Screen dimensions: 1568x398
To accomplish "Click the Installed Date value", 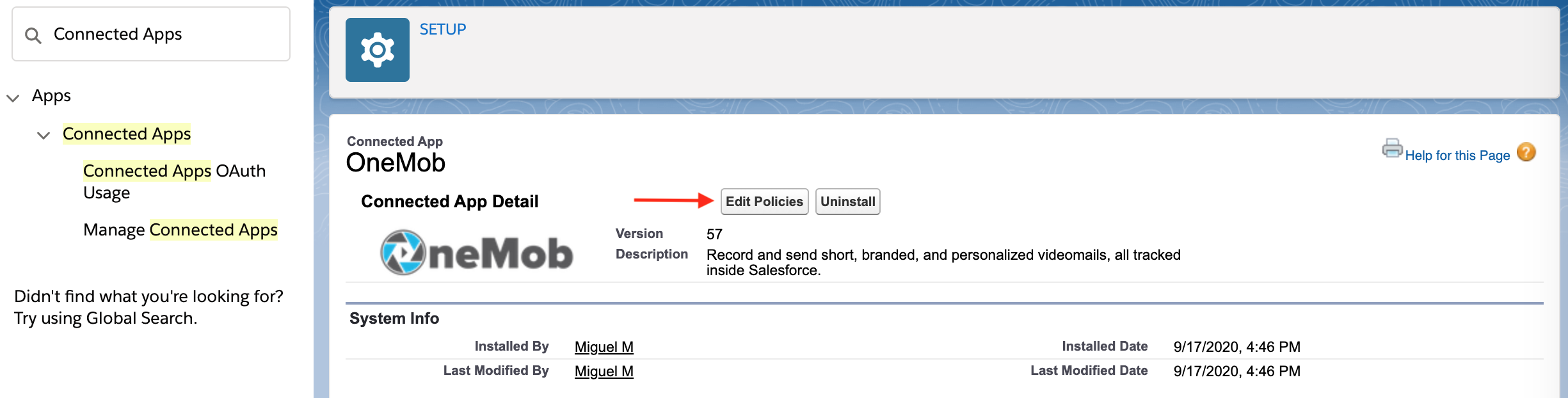I will pos(1236,347).
